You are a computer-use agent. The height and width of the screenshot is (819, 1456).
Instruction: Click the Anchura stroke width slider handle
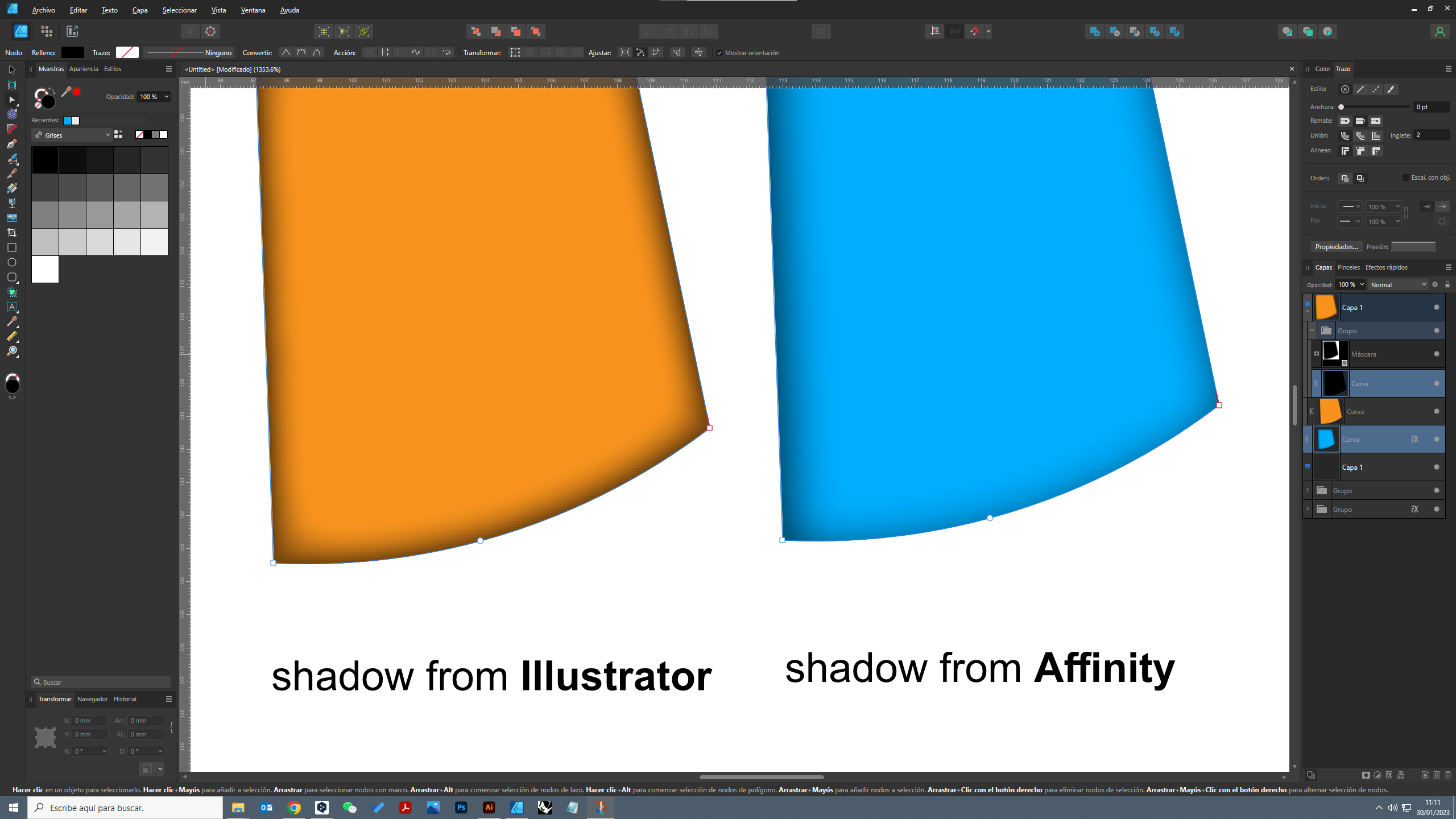pyautogui.click(x=1341, y=107)
